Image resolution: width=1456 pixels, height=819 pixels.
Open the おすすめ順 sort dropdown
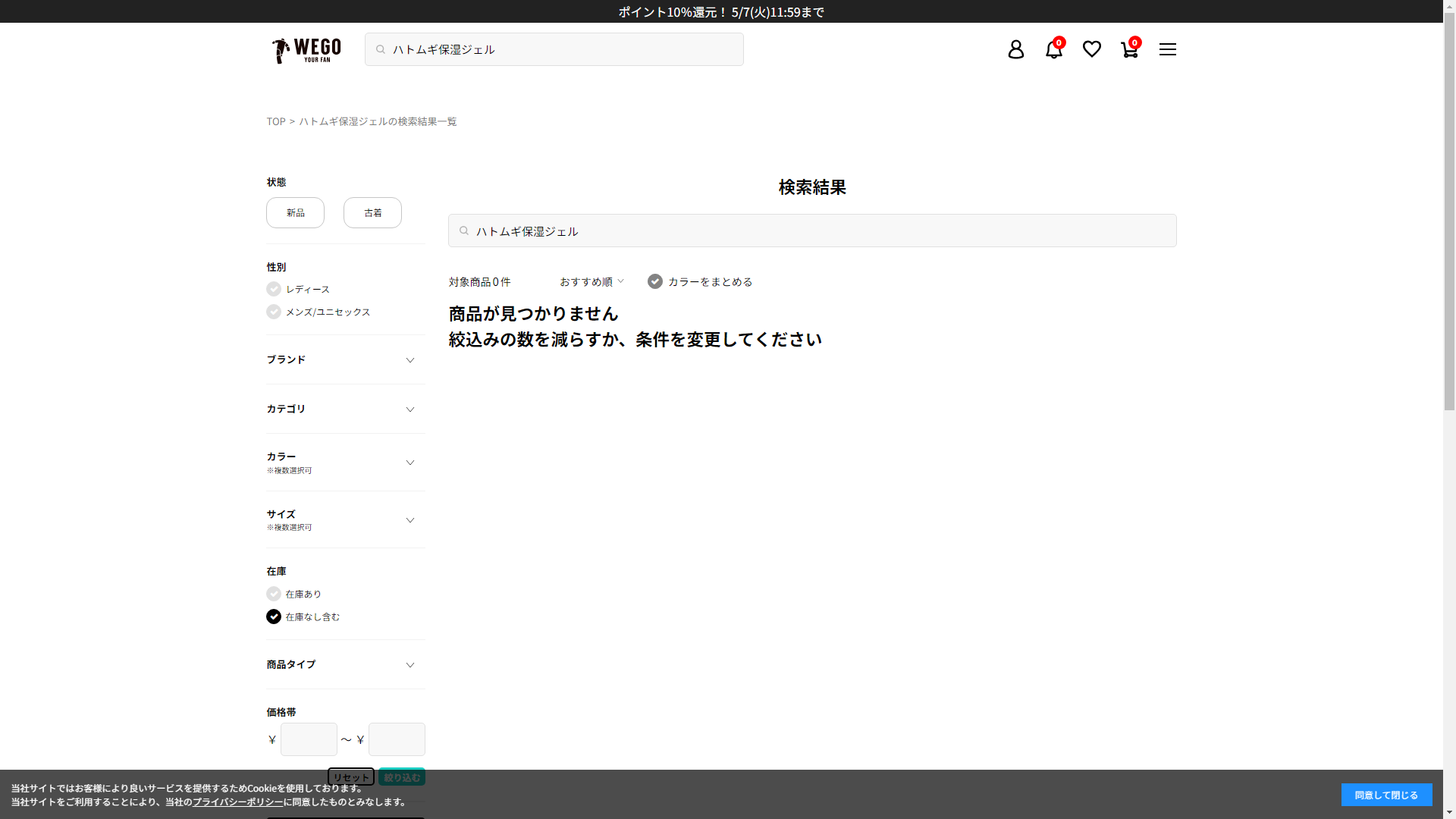(591, 281)
